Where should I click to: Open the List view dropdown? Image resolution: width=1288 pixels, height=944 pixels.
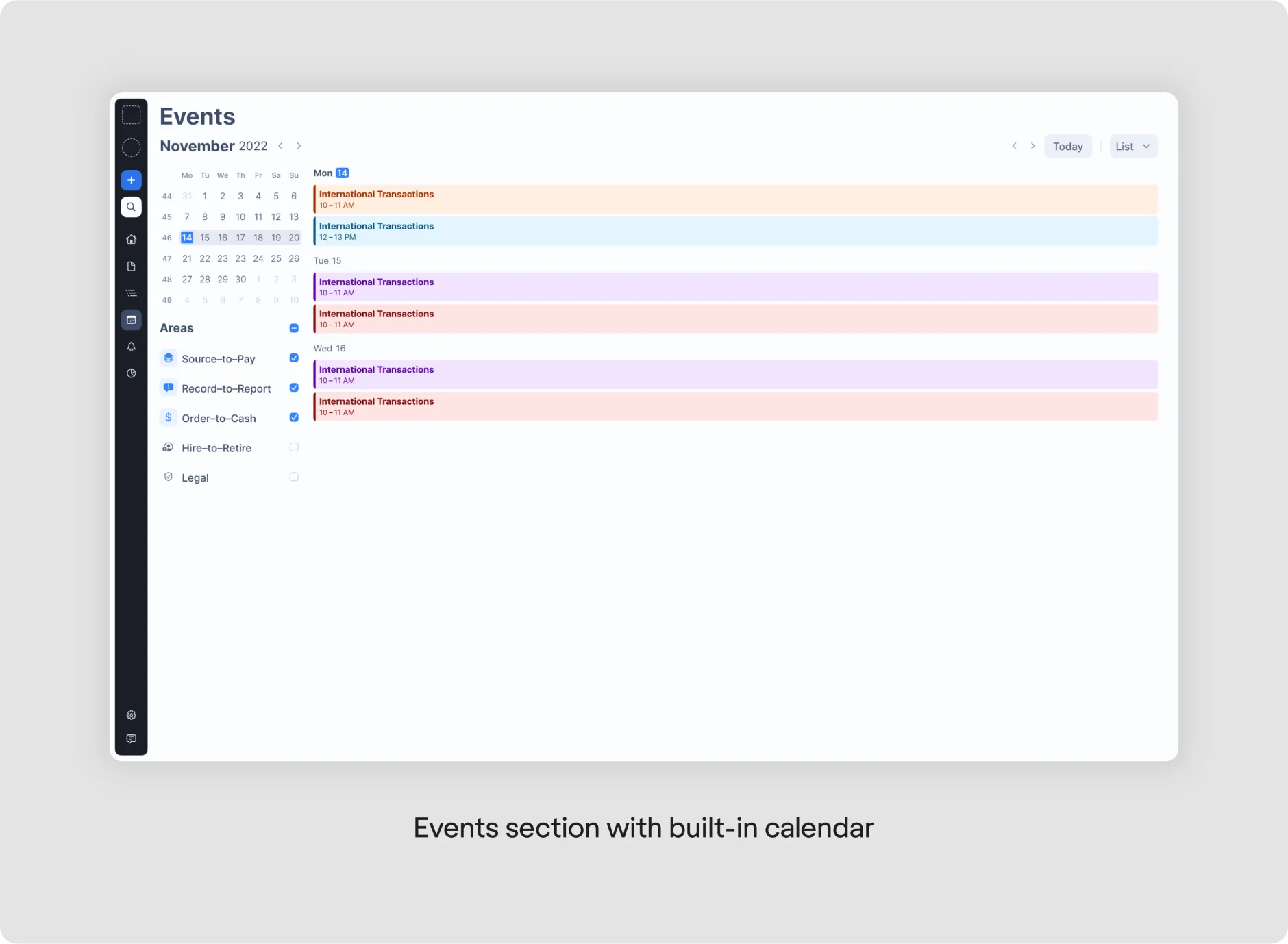click(x=1132, y=146)
